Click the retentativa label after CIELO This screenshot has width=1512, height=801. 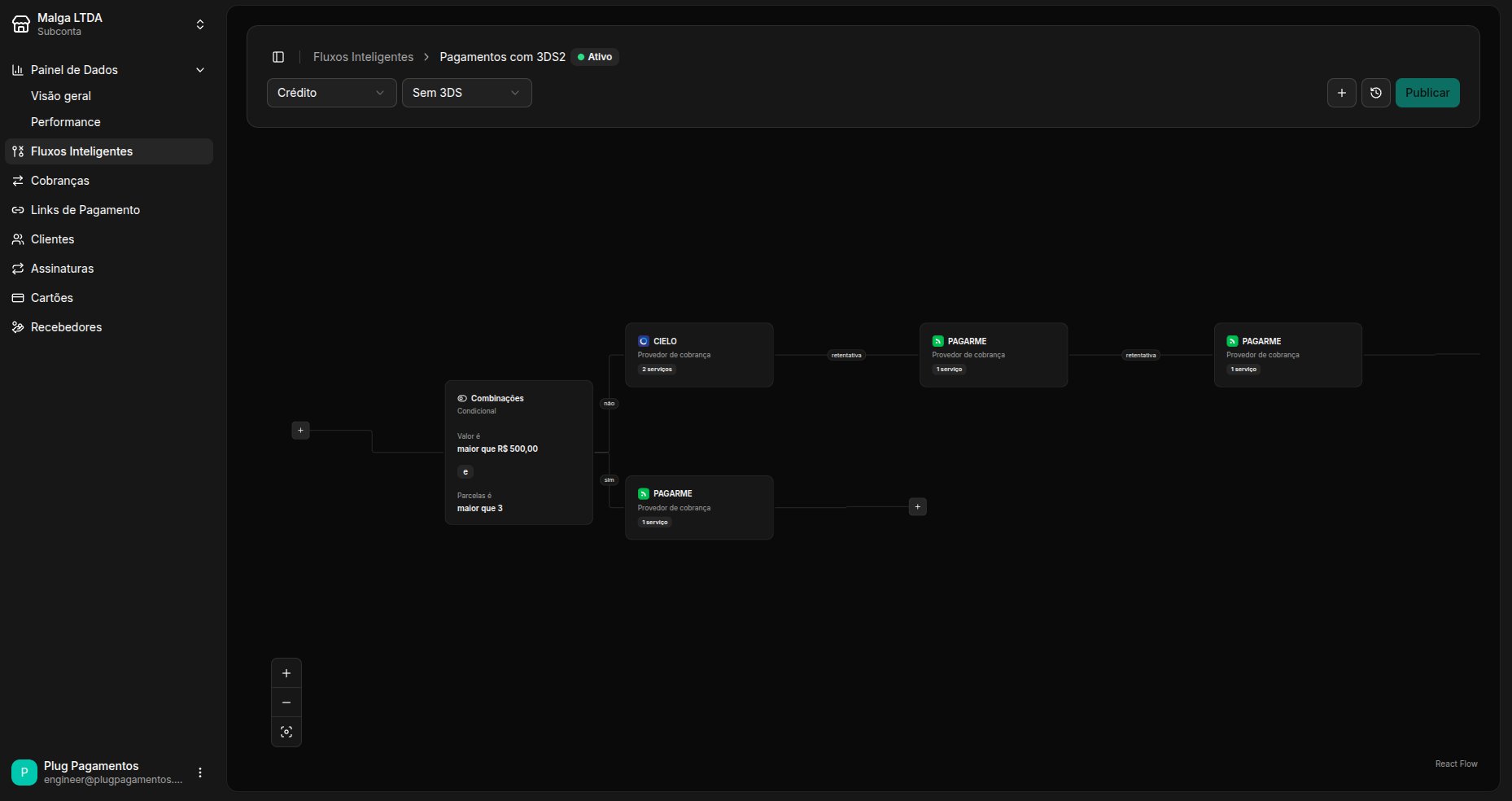click(x=846, y=355)
